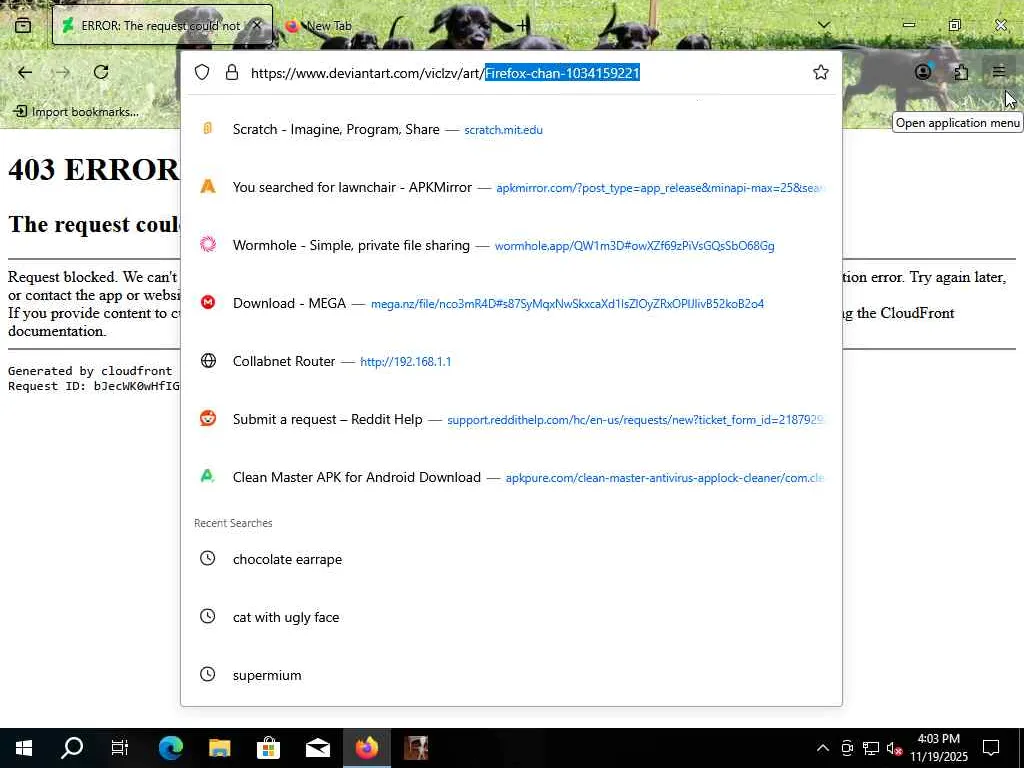Screen dimensions: 1024x768
Task: Open Task View on taskbar
Action: [120, 748]
